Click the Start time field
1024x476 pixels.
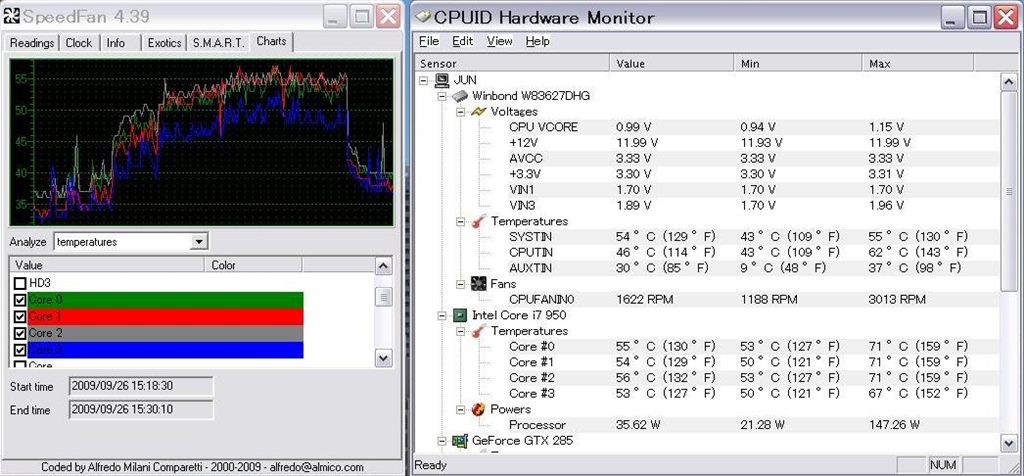141,386
